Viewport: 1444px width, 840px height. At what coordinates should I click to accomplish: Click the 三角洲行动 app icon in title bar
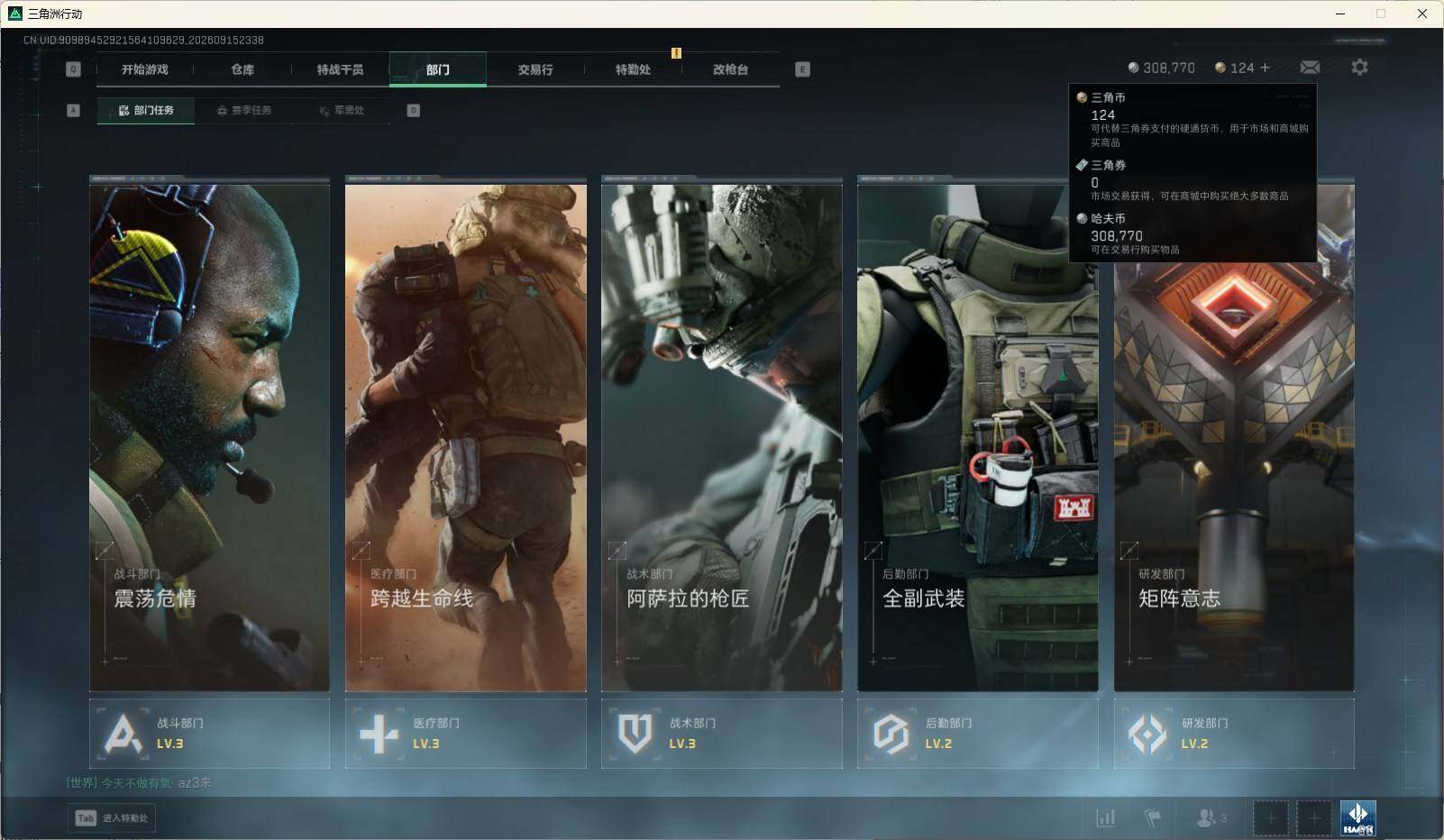click(14, 14)
